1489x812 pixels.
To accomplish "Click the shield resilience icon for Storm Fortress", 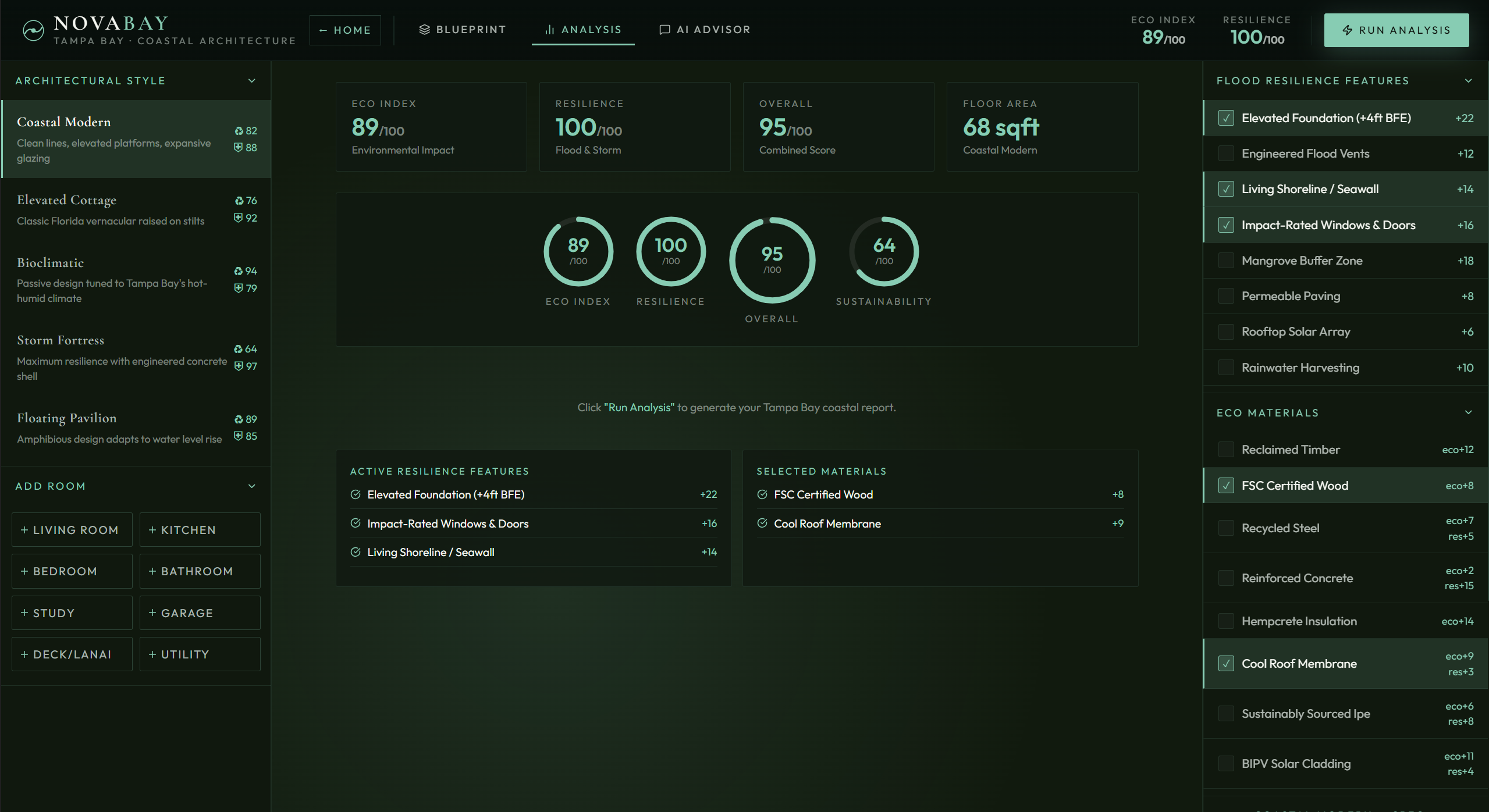I will [238, 366].
